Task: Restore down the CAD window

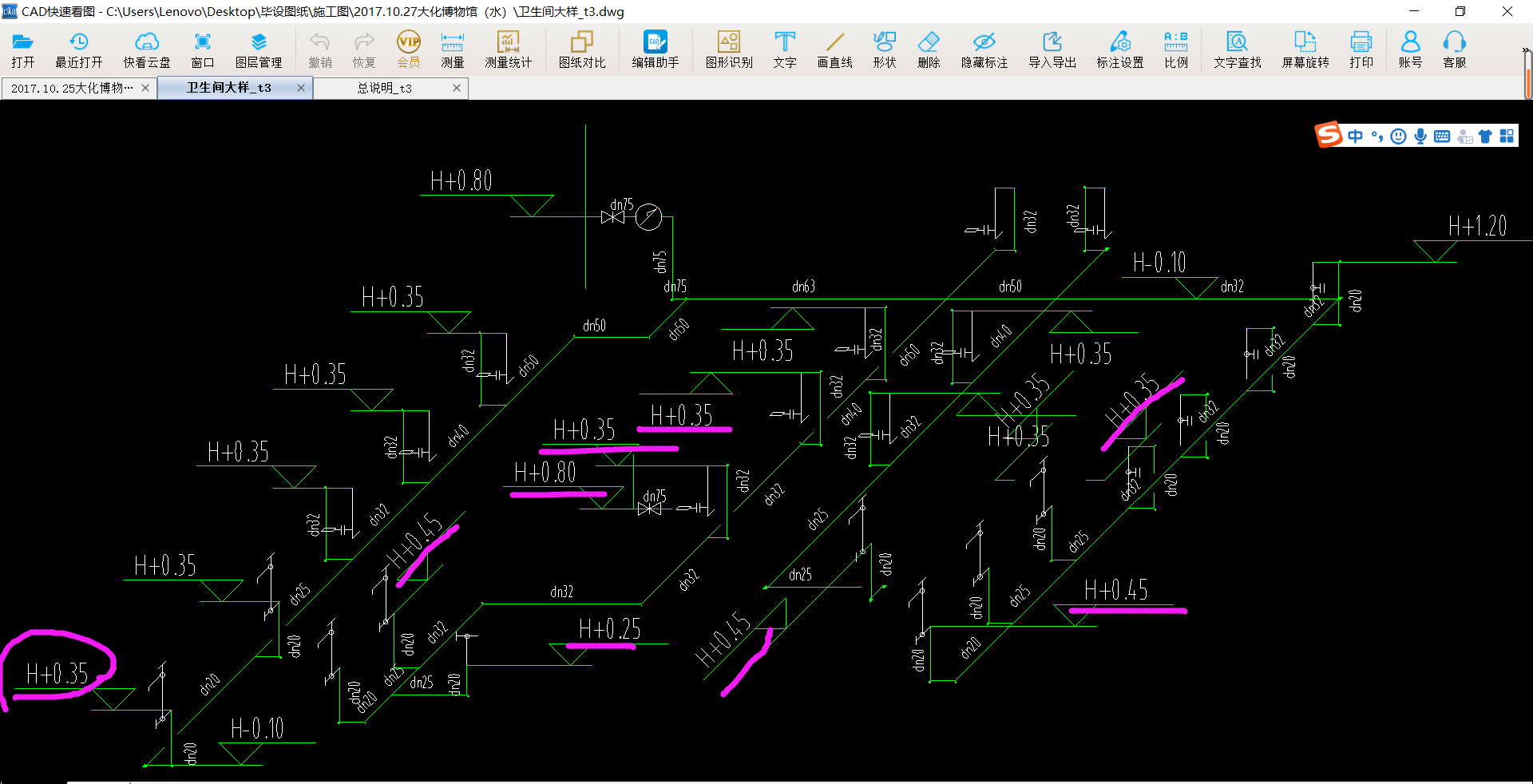Action: [x=1460, y=11]
